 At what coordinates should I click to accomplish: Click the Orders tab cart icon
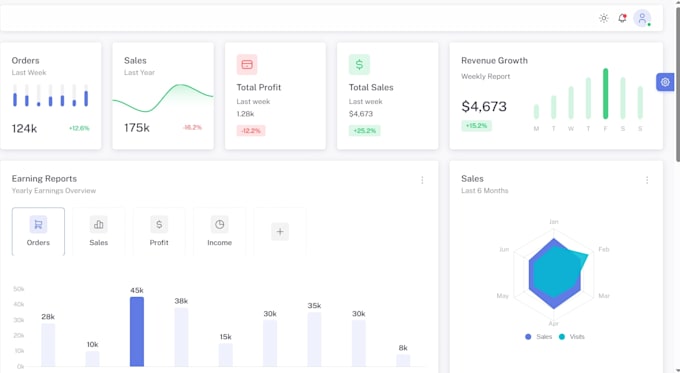[38, 224]
